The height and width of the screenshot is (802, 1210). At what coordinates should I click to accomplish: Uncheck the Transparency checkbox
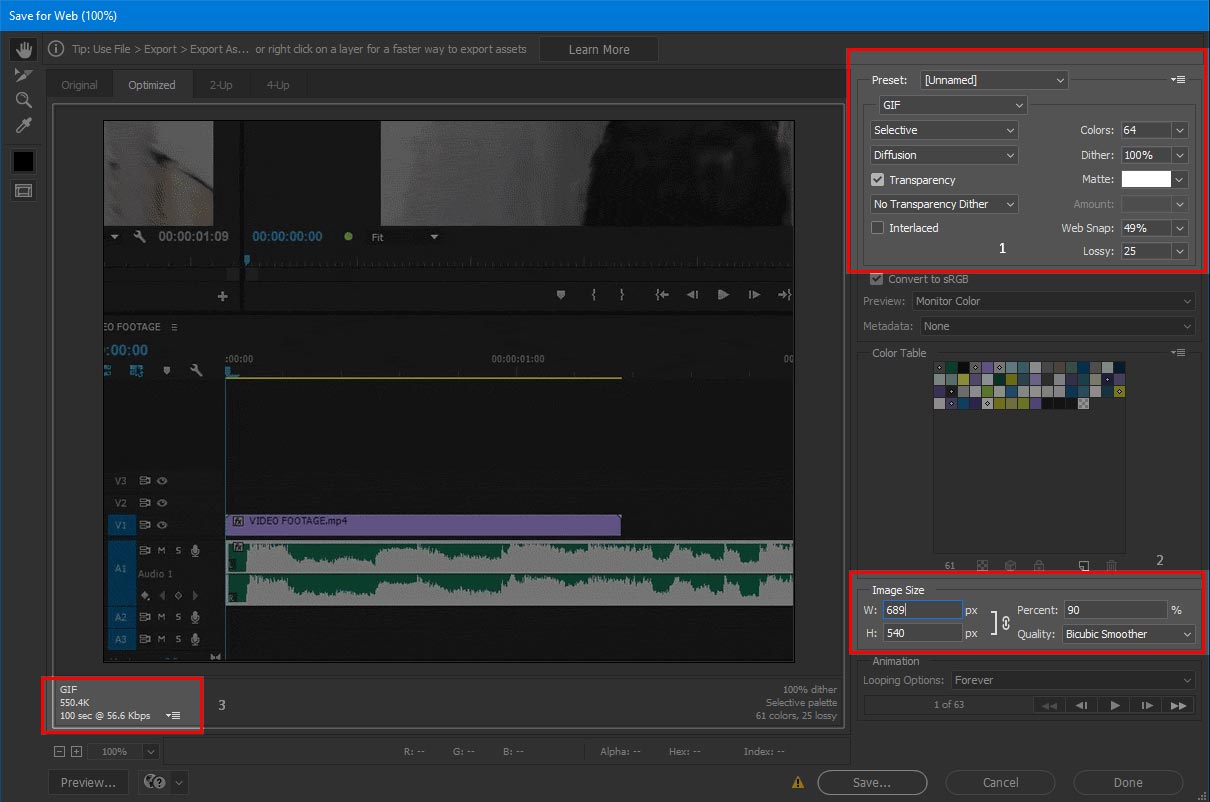878,180
